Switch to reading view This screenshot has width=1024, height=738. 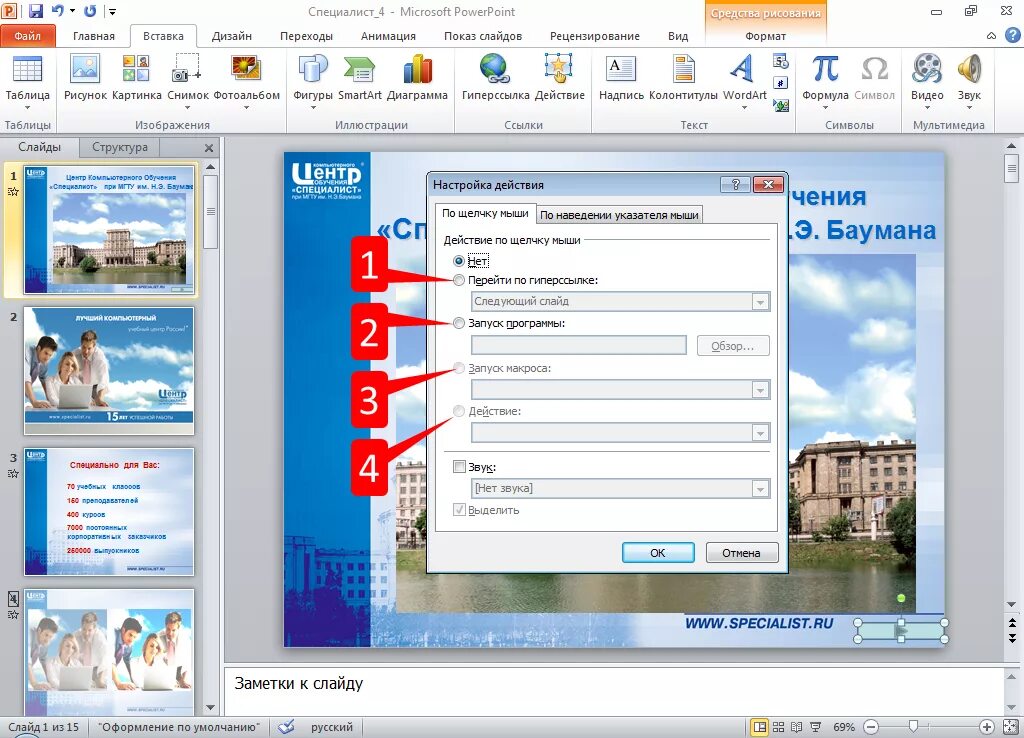pyautogui.click(x=796, y=726)
